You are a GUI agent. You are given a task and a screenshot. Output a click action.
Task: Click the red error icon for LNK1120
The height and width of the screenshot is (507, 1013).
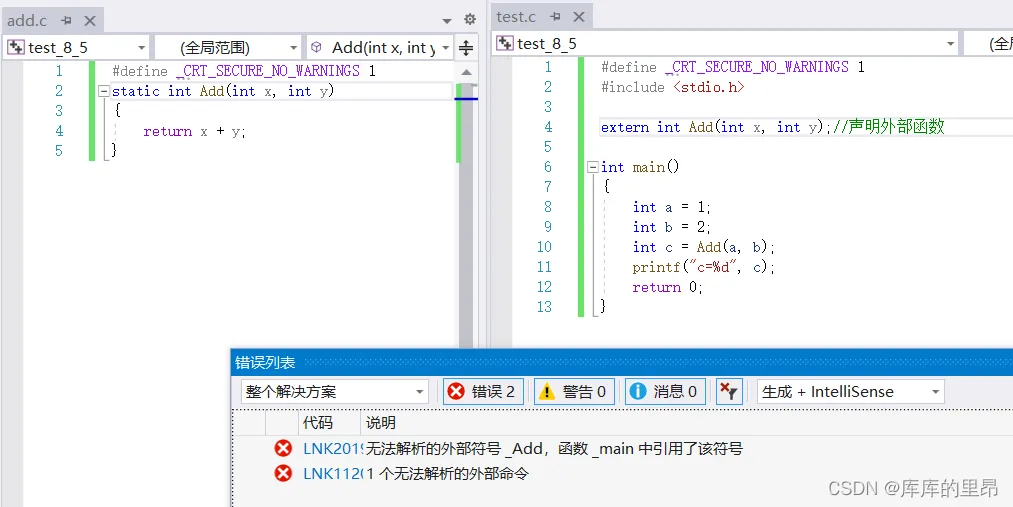[x=283, y=473]
